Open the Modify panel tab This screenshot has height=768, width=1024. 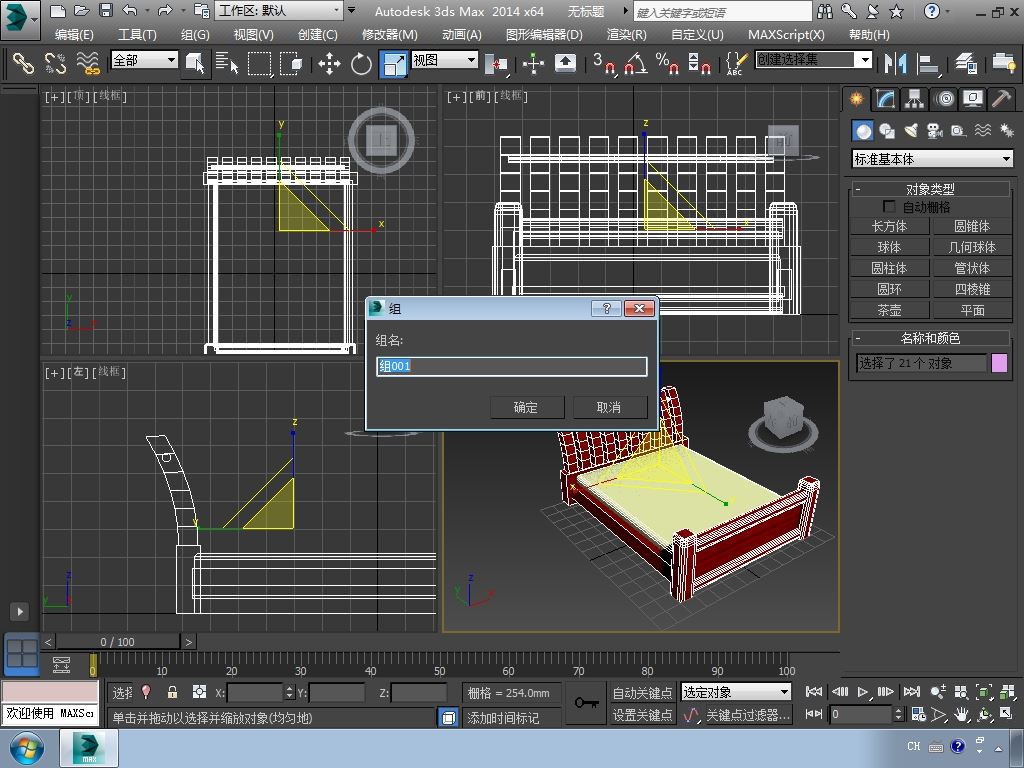pos(885,99)
